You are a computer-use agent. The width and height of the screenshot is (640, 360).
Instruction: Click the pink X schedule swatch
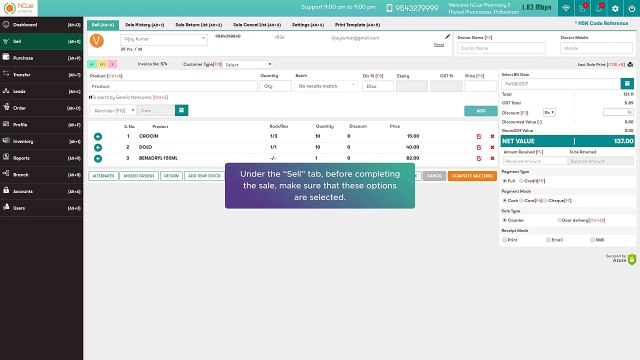tap(113, 64)
